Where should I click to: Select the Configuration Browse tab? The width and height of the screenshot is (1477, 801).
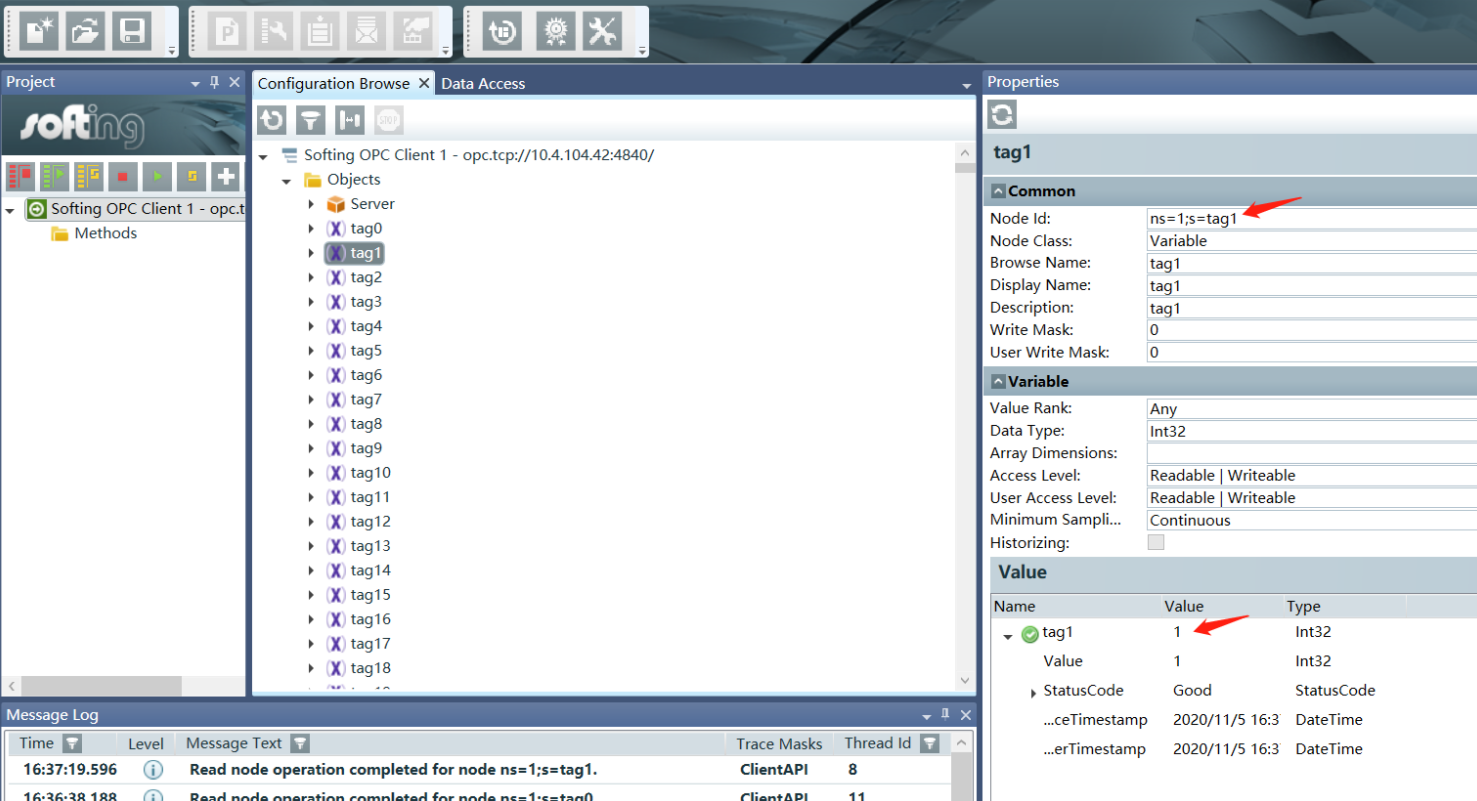tap(334, 84)
